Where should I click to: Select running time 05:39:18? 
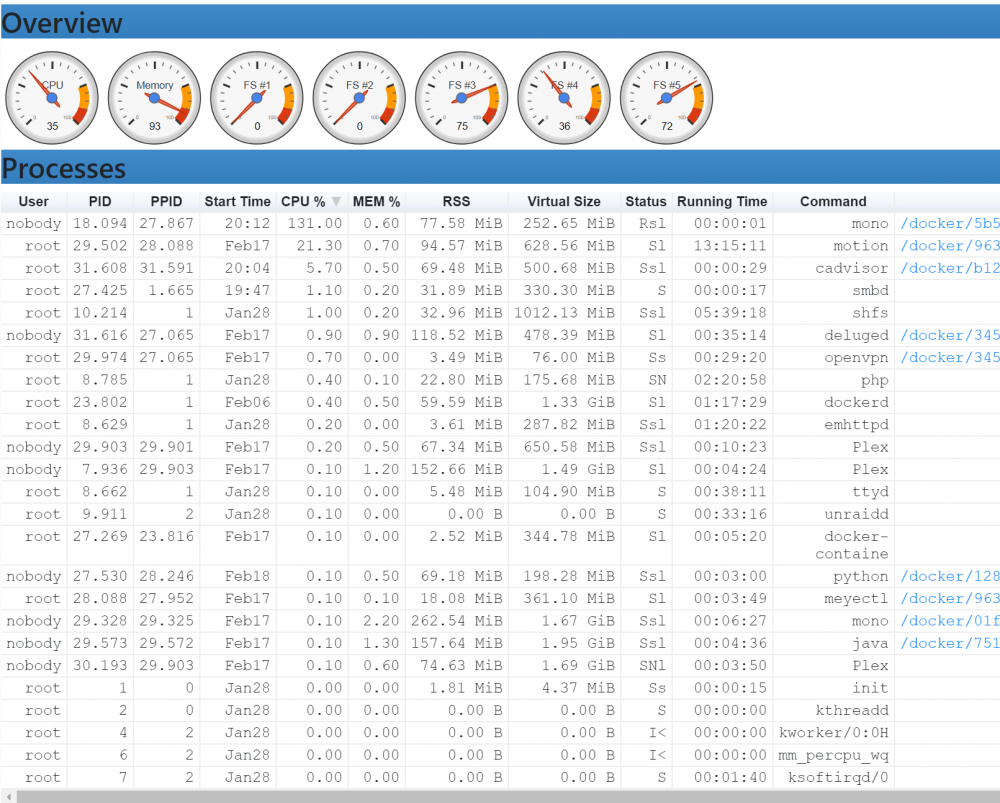[x=730, y=313]
